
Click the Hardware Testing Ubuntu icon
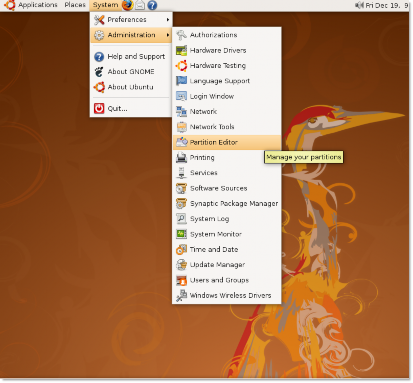pyautogui.click(x=181, y=66)
